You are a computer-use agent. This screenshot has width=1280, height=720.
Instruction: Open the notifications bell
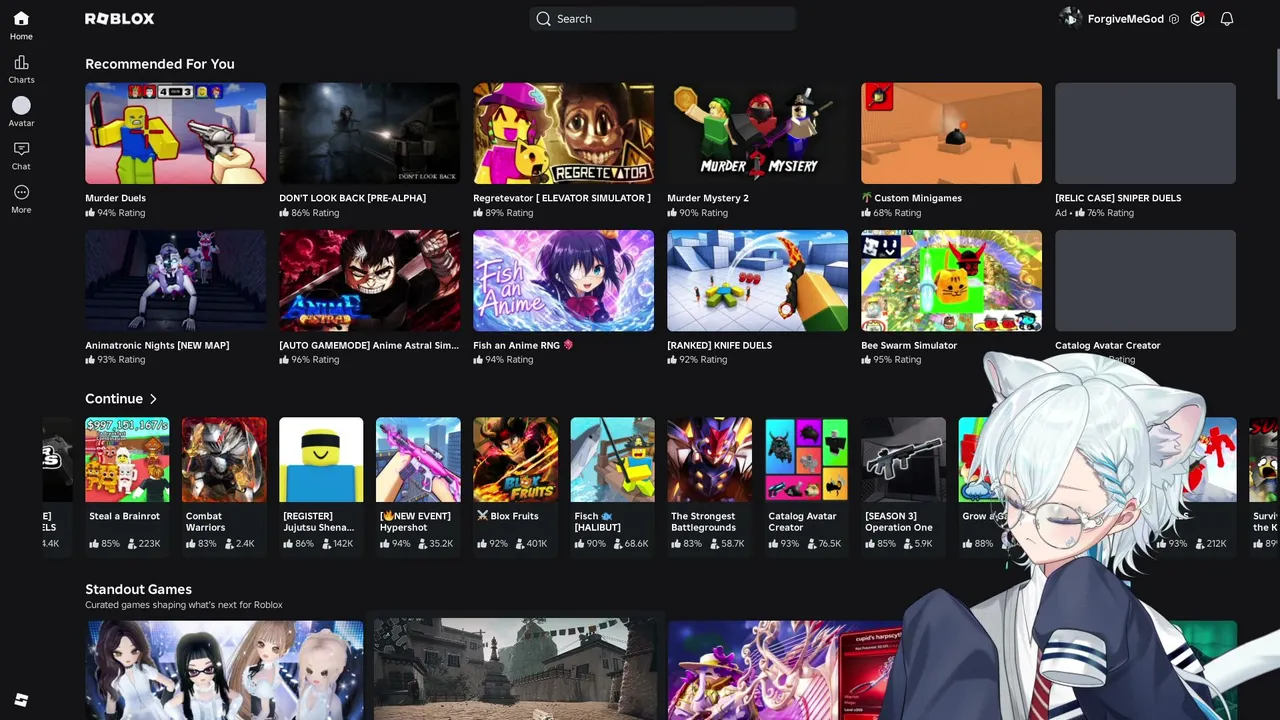(1227, 19)
